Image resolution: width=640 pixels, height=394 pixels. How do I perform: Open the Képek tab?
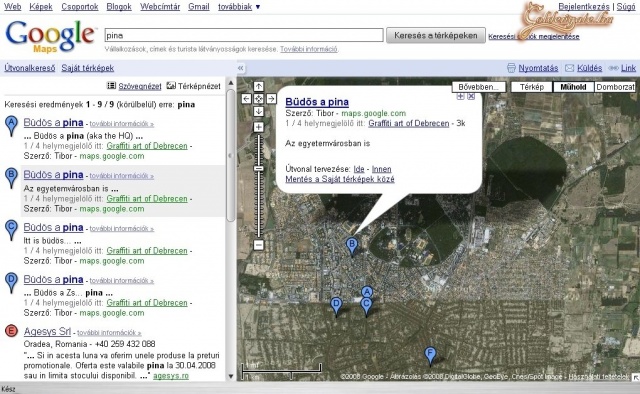pyautogui.click(x=41, y=7)
